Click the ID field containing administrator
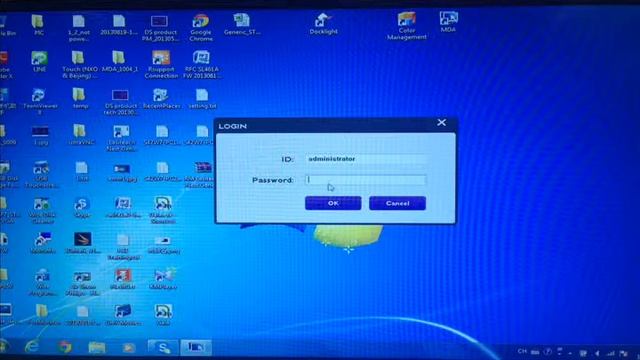Image resolution: width=640 pixels, height=360 pixels. pyautogui.click(x=365, y=159)
